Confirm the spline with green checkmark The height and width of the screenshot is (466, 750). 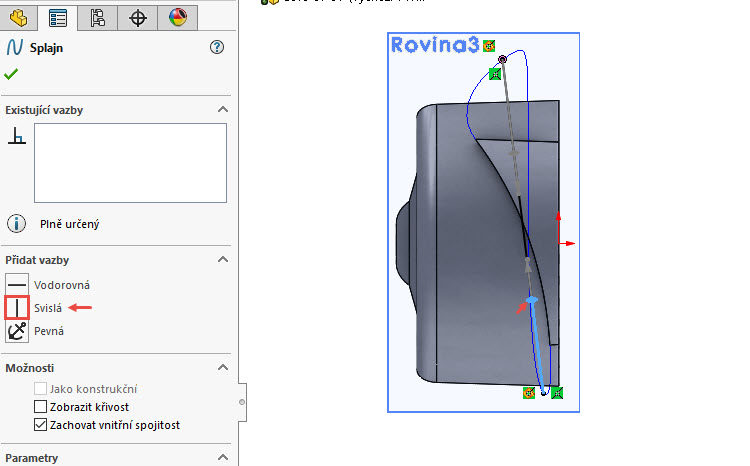11,74
